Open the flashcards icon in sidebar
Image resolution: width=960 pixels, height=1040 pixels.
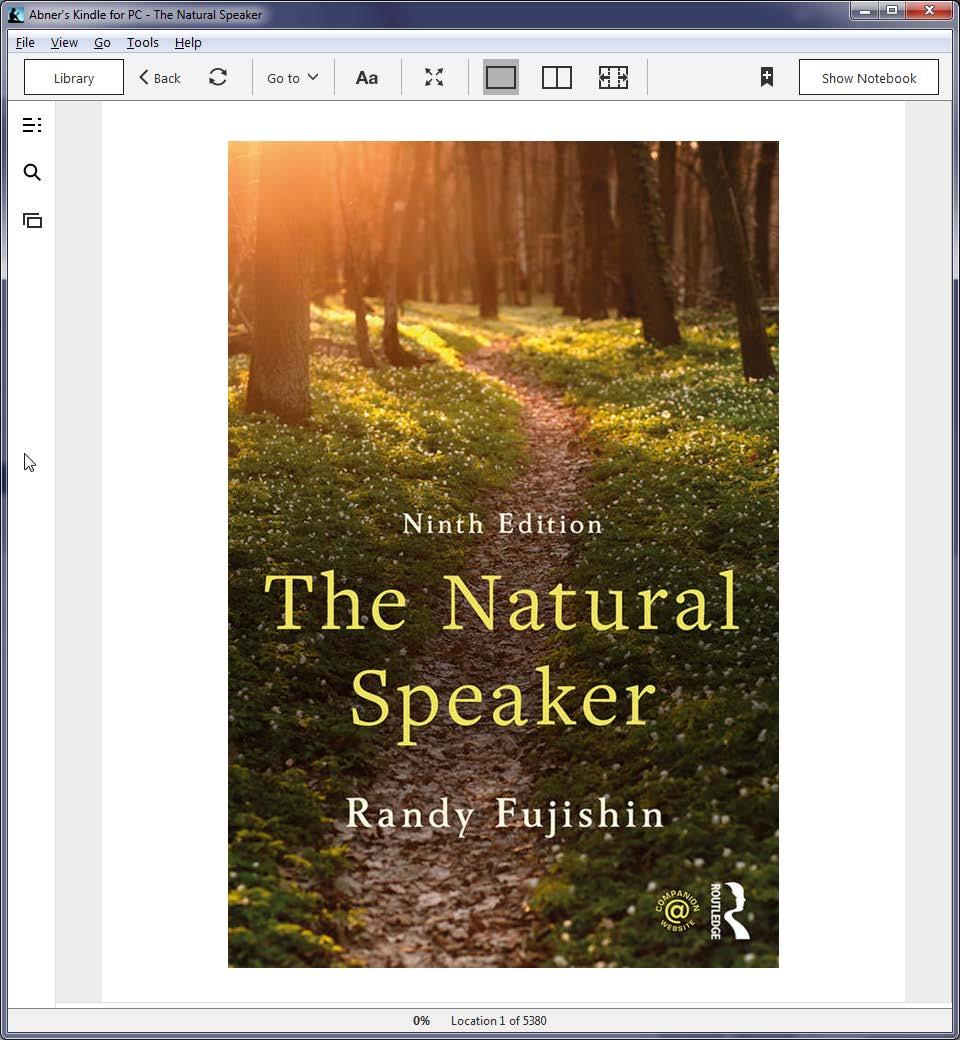[x=32, y=220]
